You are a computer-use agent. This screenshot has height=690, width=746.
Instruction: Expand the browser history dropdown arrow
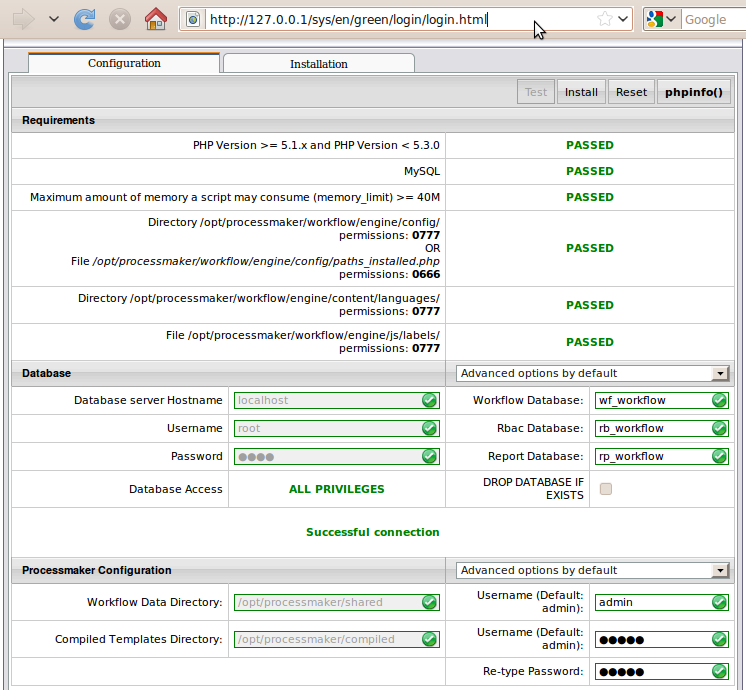coord(54,19)
